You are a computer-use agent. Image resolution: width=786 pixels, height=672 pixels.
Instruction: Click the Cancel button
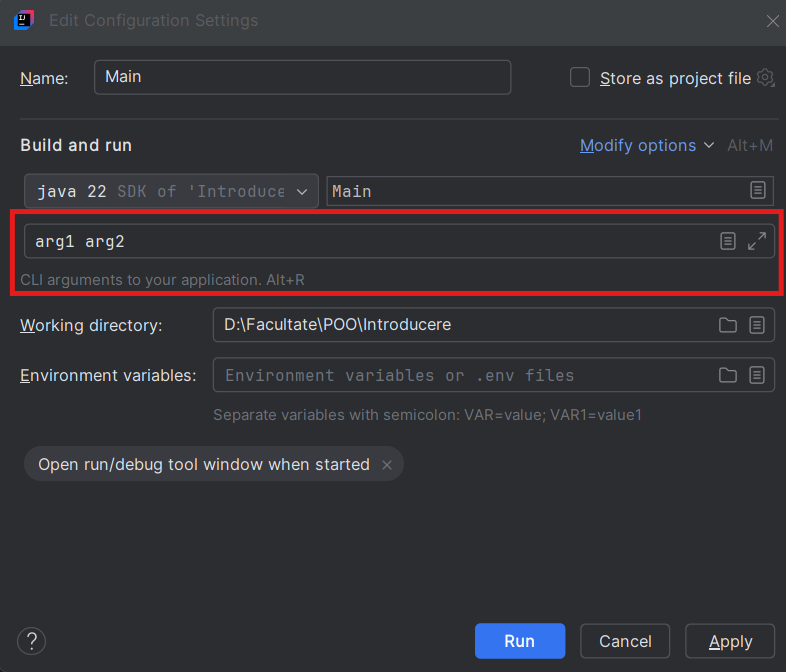625,641
